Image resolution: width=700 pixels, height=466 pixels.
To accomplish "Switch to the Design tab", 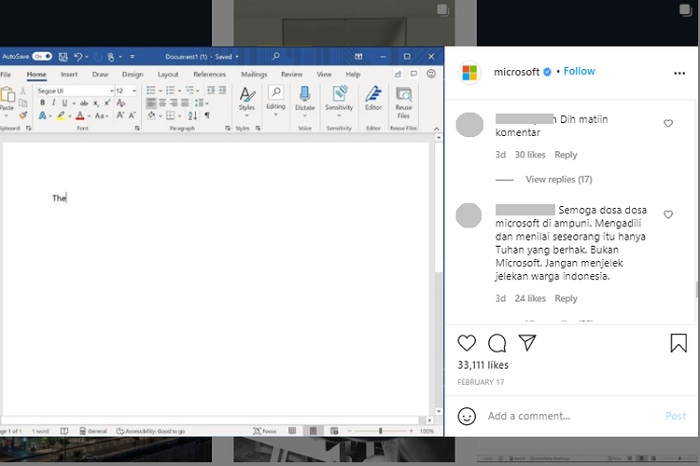I will coord(133,75).
